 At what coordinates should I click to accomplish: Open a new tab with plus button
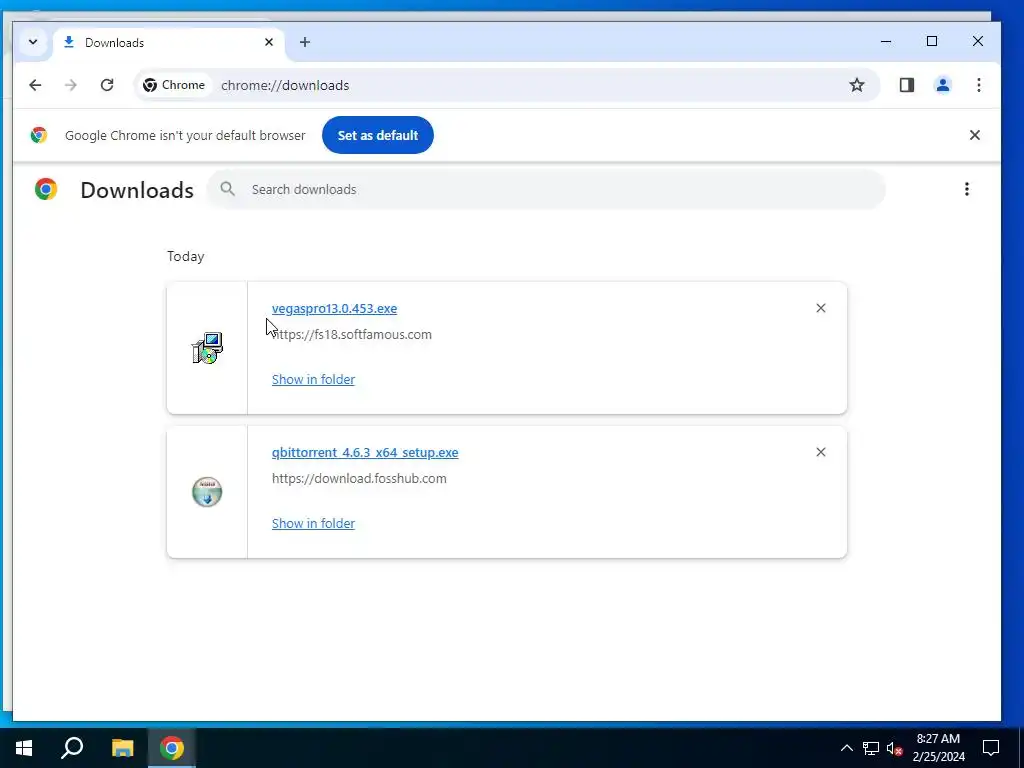tap(304, 42)
